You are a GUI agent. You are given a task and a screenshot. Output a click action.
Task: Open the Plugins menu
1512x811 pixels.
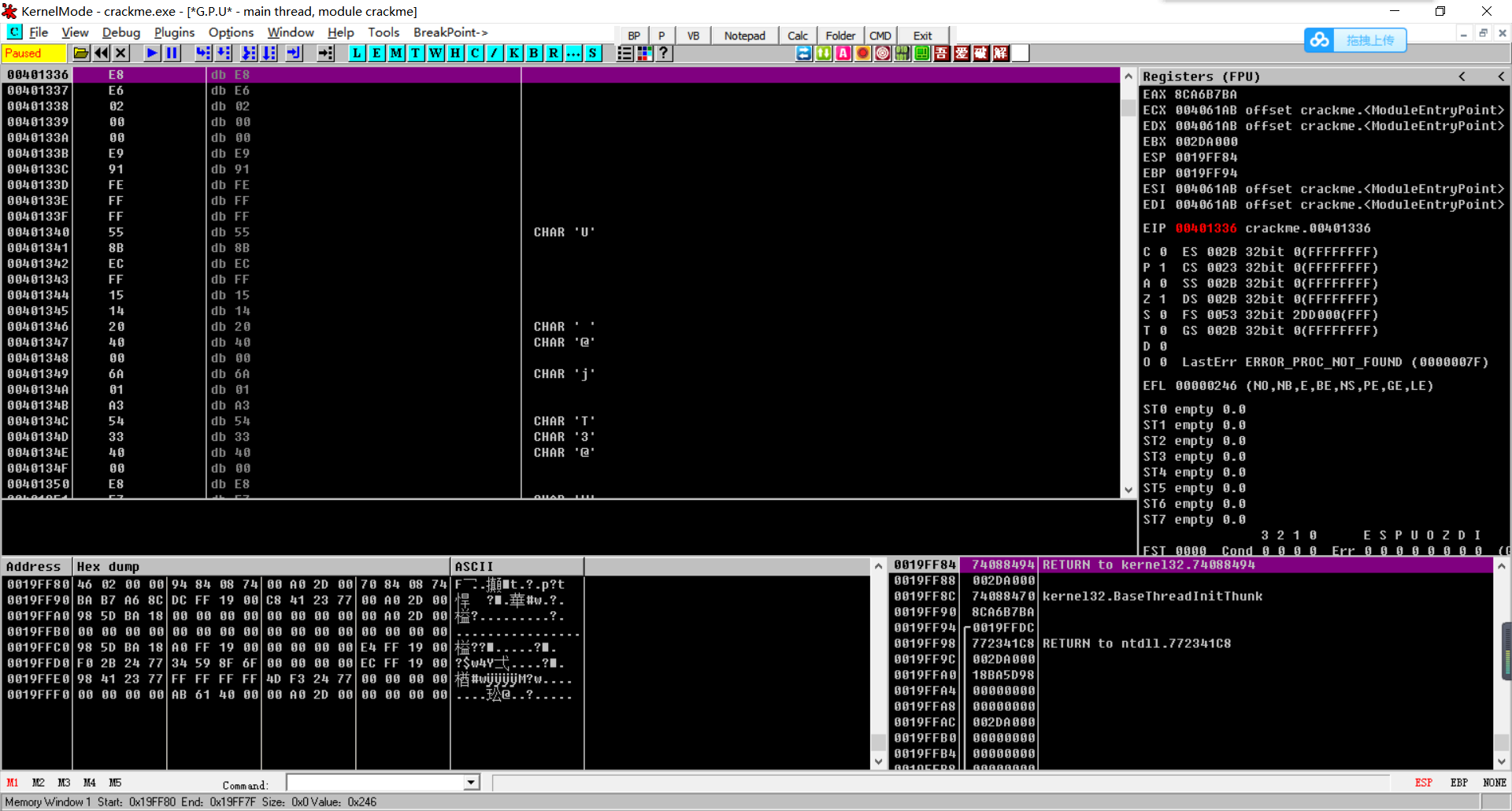[174, 32]
